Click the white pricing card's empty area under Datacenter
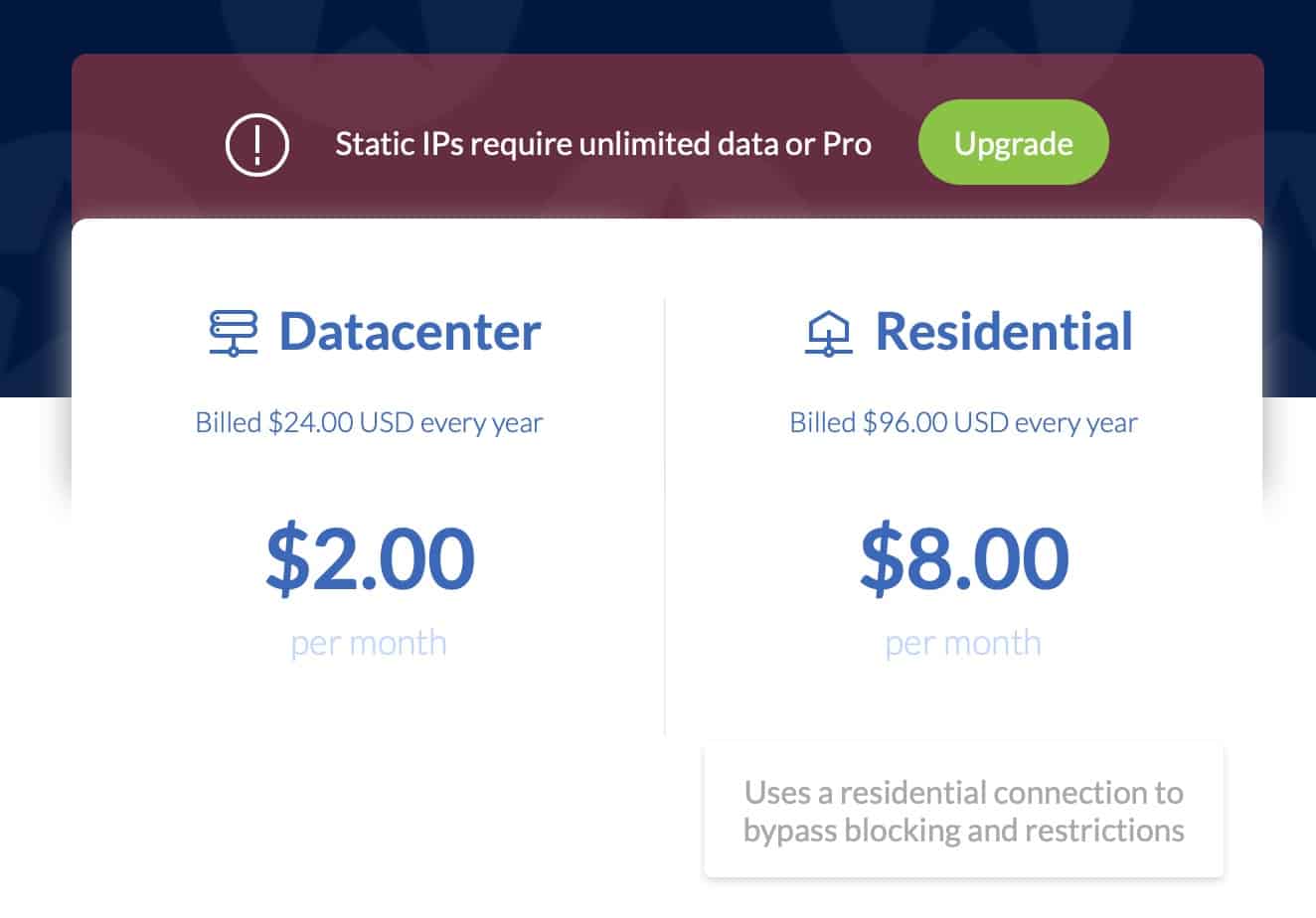1316x918 pixels. (368, 795)
